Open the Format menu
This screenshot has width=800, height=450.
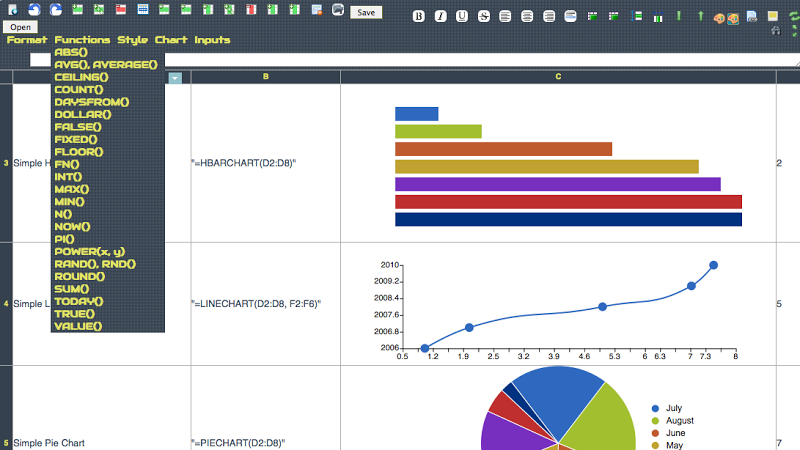point(27,40)
